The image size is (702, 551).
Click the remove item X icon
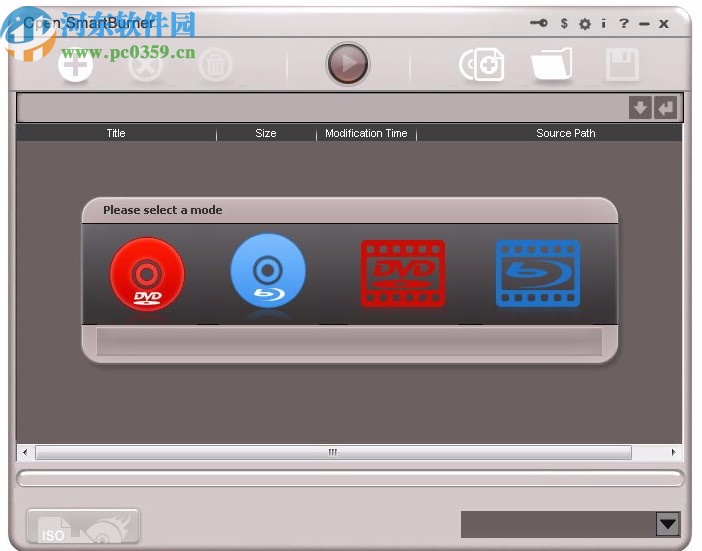coord(146,65)
